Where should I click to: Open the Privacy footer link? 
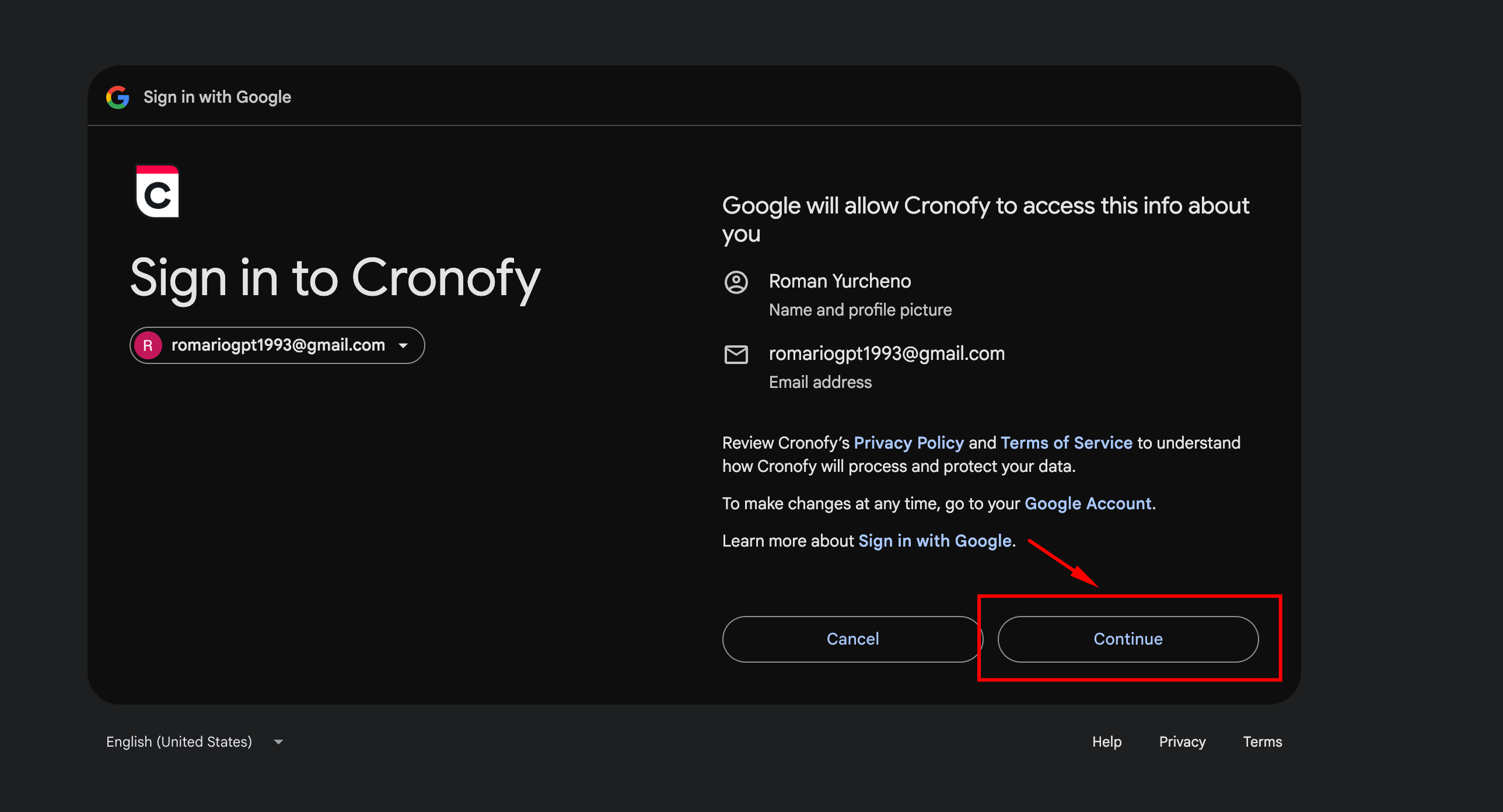tap(1182, 741)
